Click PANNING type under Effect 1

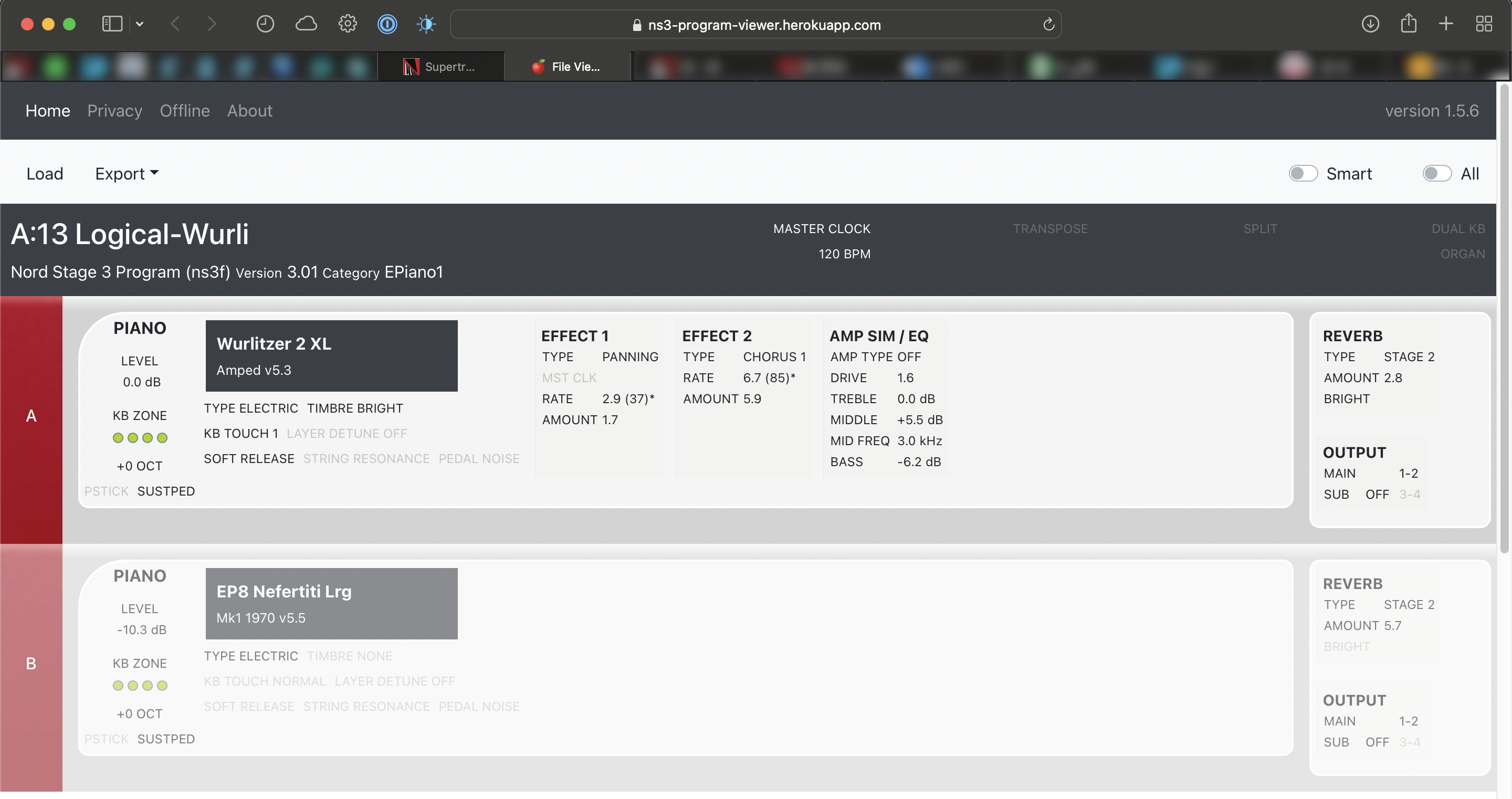(x=631, y=356)
